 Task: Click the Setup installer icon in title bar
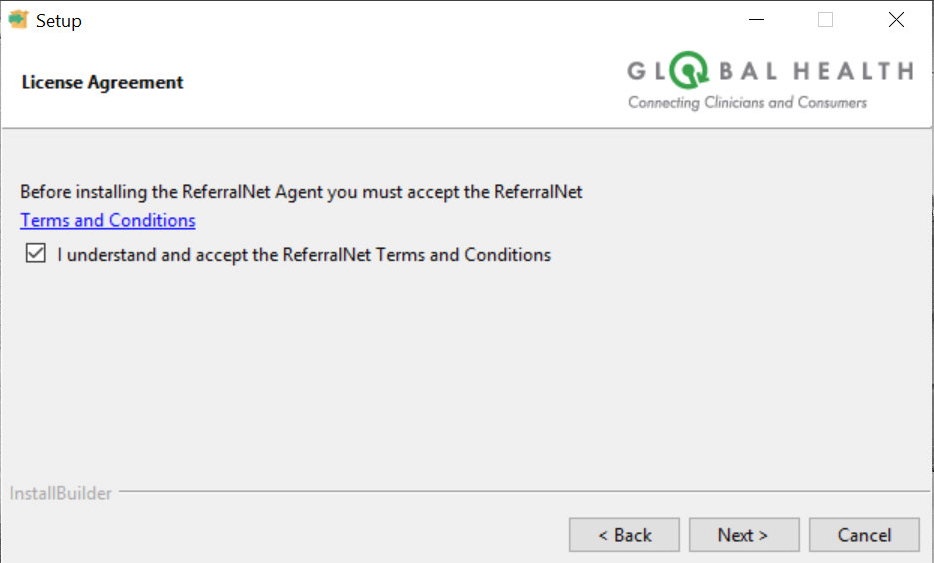click(19, 20)
